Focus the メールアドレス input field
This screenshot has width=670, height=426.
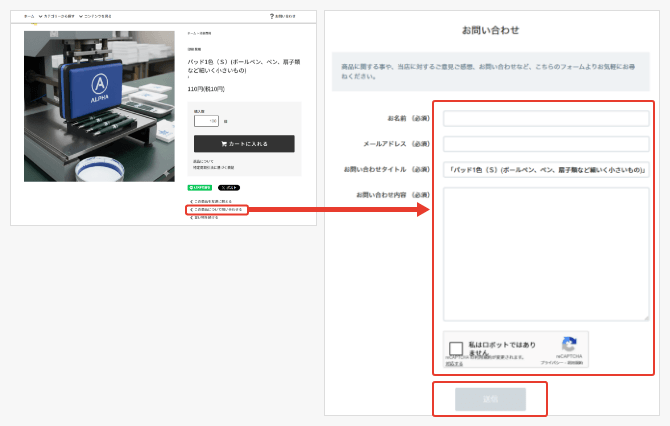pos(546,144)
